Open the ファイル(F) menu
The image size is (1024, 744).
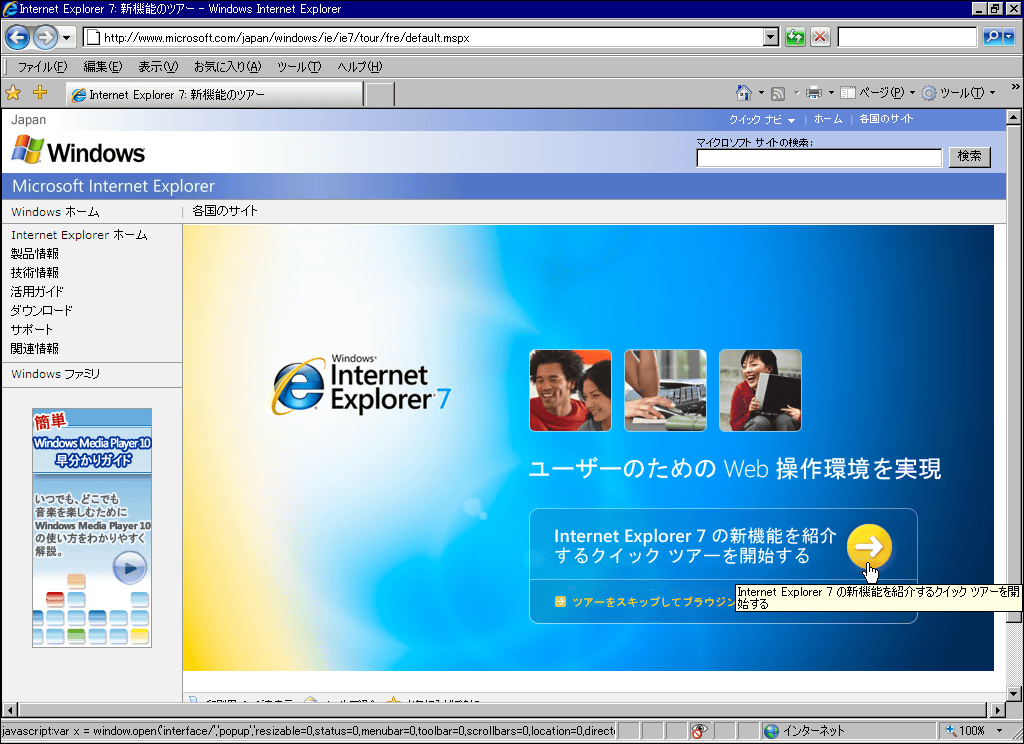click(x=42, y=67)
